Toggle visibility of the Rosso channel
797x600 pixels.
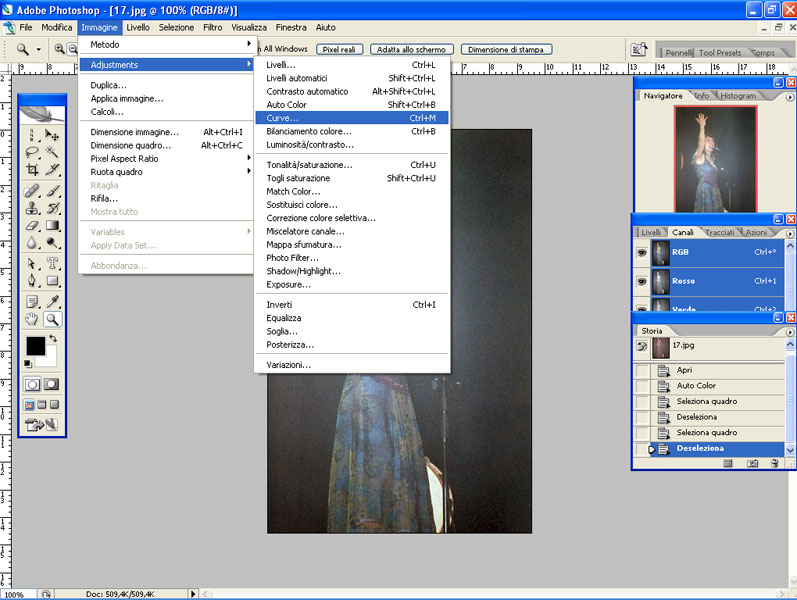pos(641,281)
